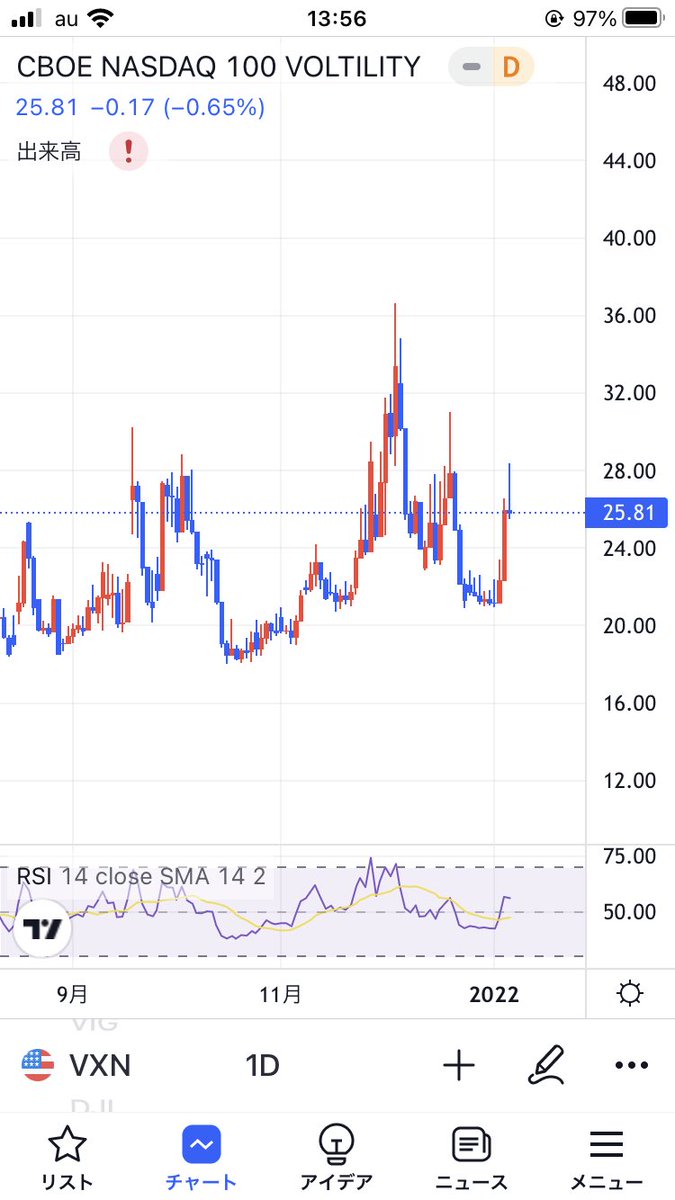The image size is (675, 1200).
Task: Tap the 出来高 volume label
Action: (49, 152)
